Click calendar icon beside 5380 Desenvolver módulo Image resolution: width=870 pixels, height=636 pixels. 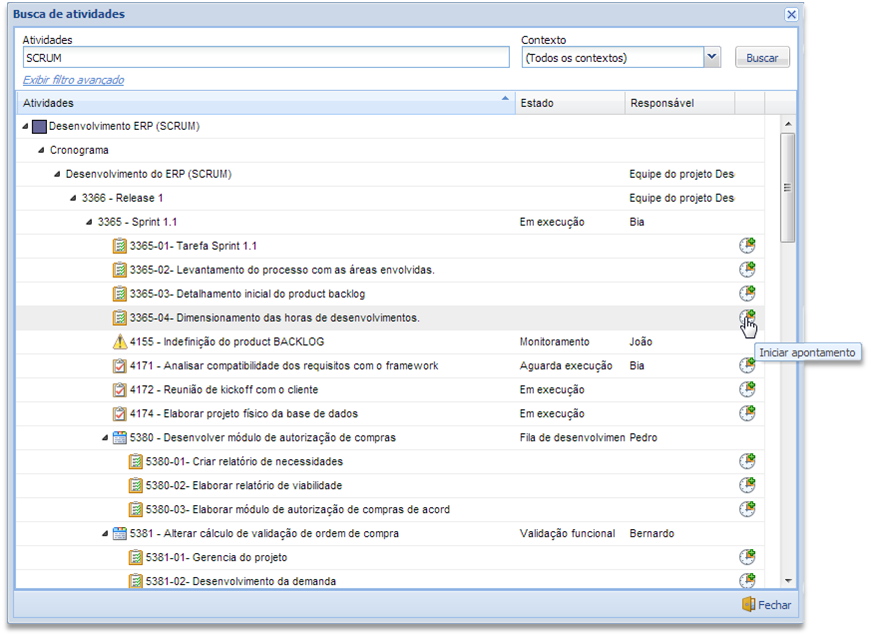point(119,437)
